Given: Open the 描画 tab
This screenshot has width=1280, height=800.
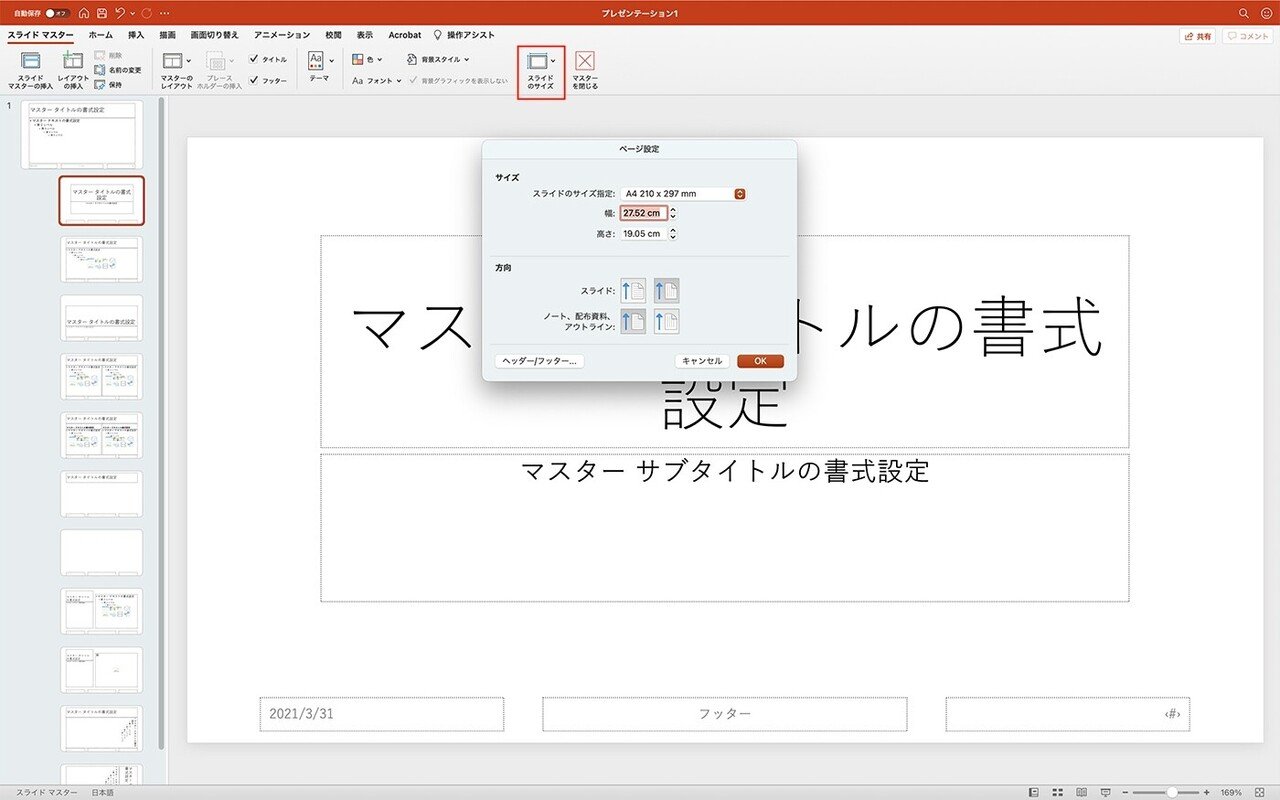Looking at the screenshot, I should tap(168, 35).
